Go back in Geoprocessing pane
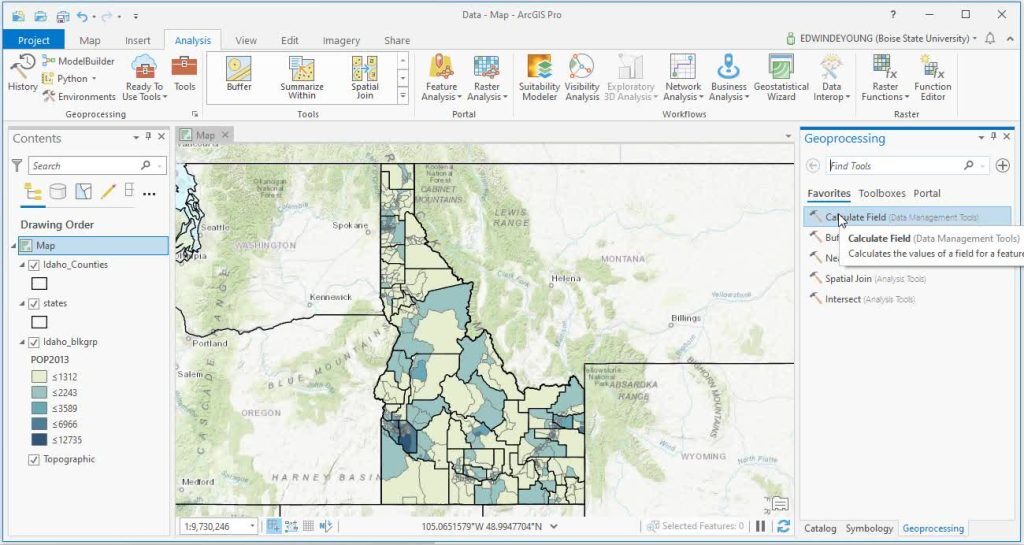Image resolution: width=1024 pixels, height=545 pixels. click(812, 166)
